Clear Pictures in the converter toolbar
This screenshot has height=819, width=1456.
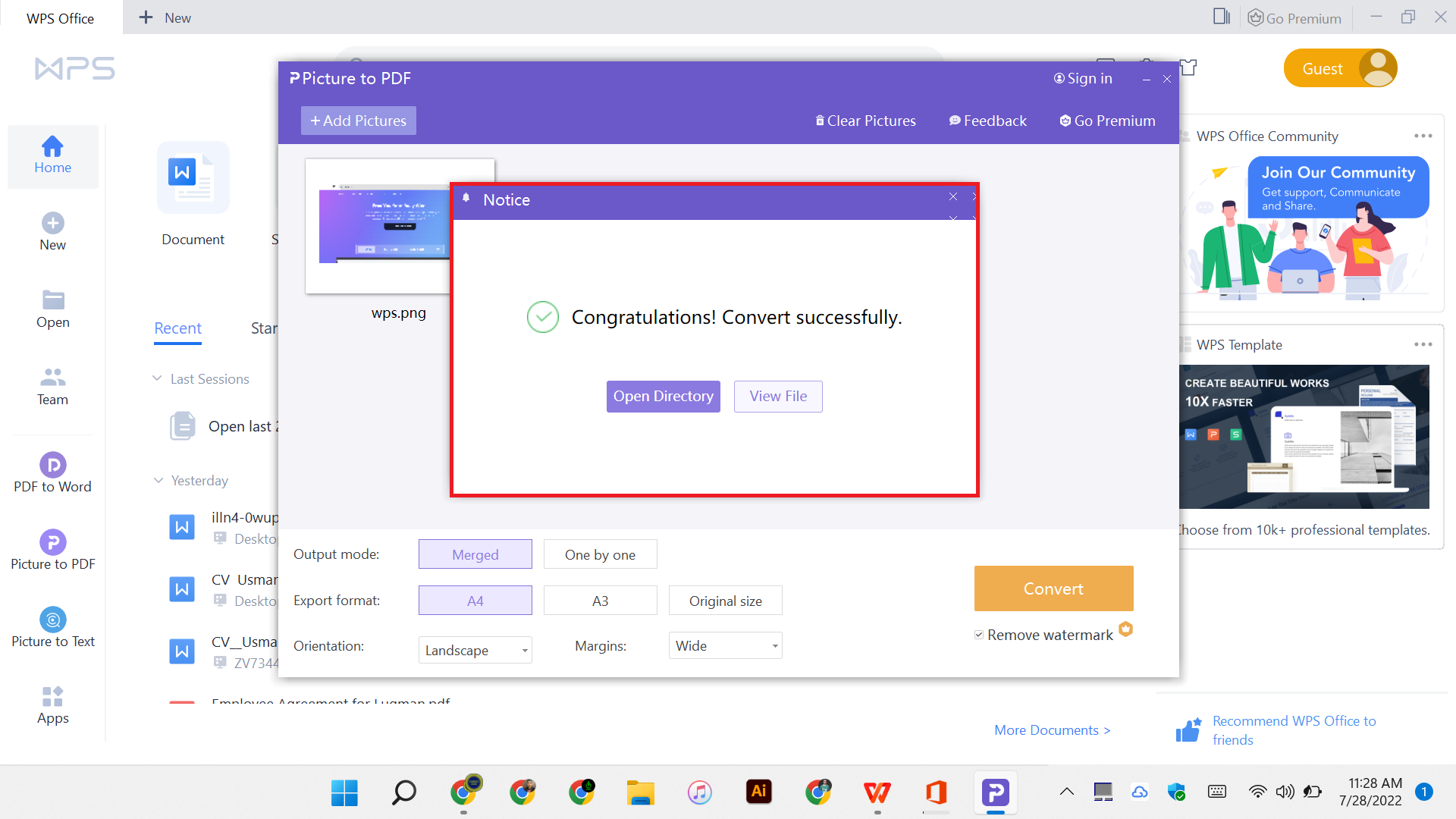[865, 120]
